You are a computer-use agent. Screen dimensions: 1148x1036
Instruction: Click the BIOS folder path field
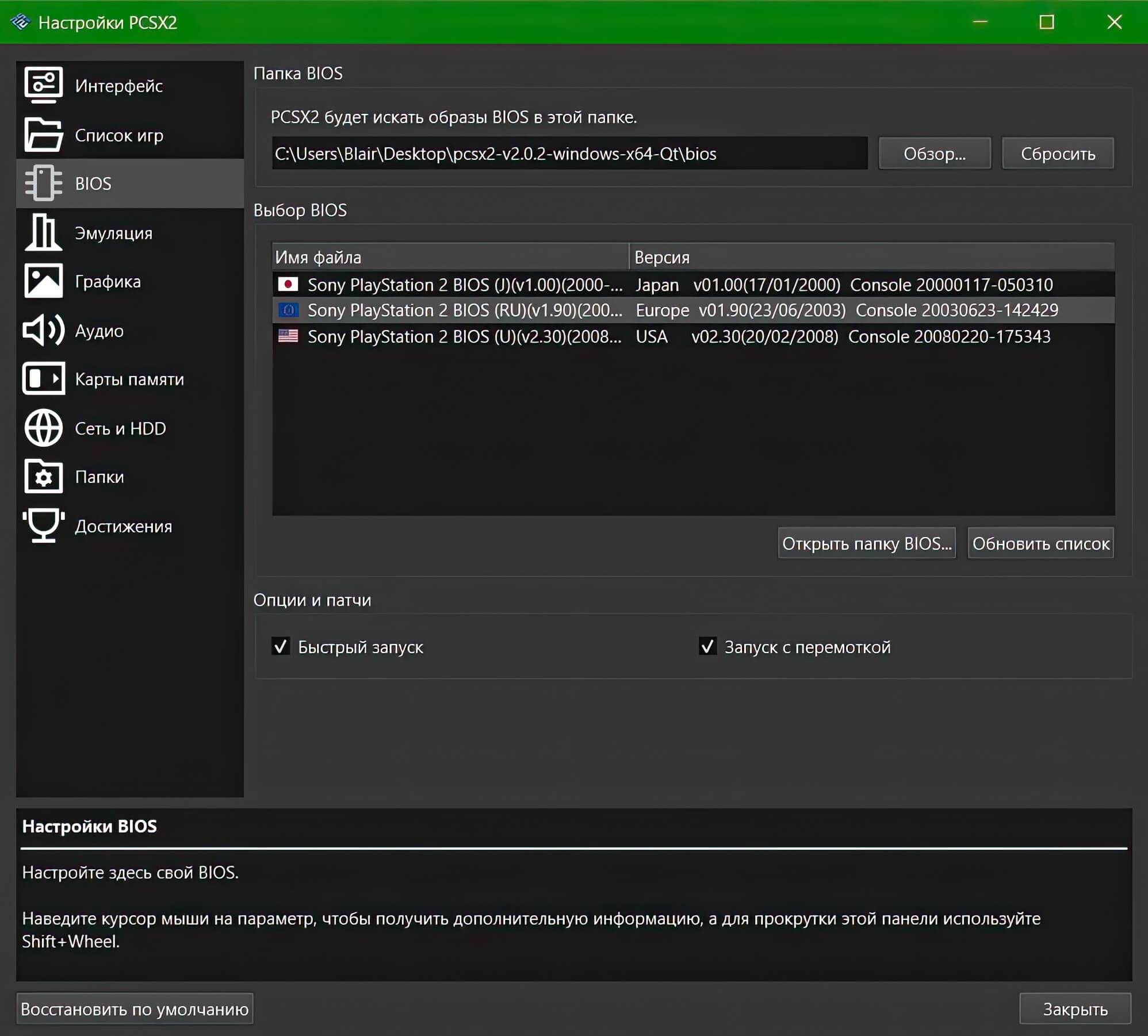[569, 154]
